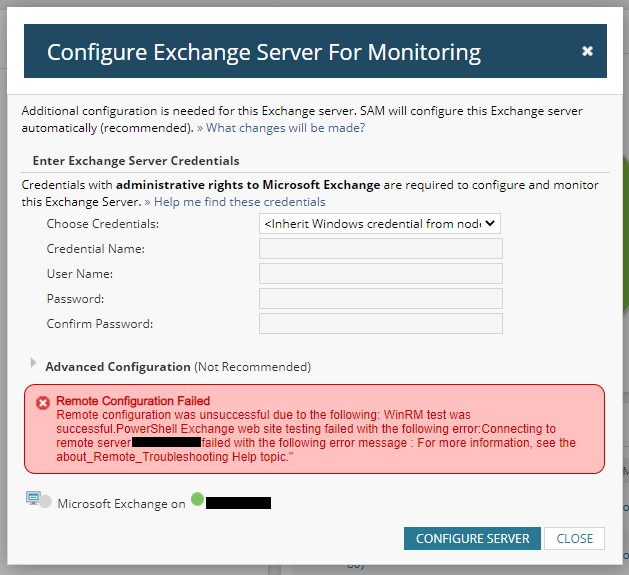Click the "Microsoft Exchange on" label
This screenshot has height=575, width=629.
click(x=122, y=504)
